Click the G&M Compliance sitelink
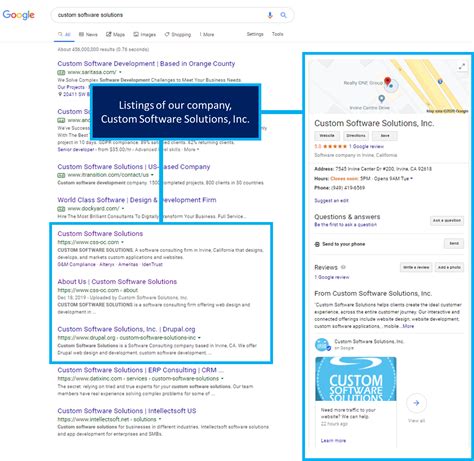Image resolution: width=474 pixels, height=461 pixels. pyautogui.click(x=76, y=265)
